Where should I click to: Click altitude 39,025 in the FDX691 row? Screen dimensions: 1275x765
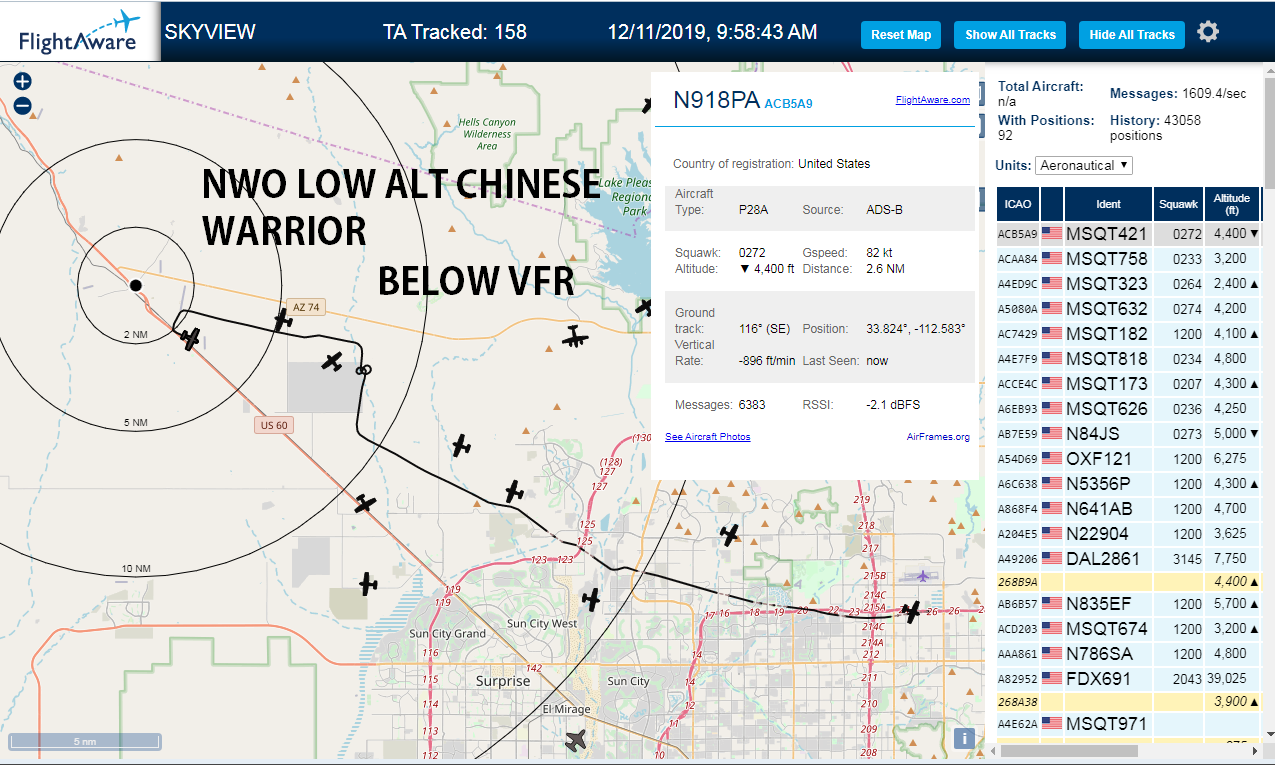point(1227,679)
